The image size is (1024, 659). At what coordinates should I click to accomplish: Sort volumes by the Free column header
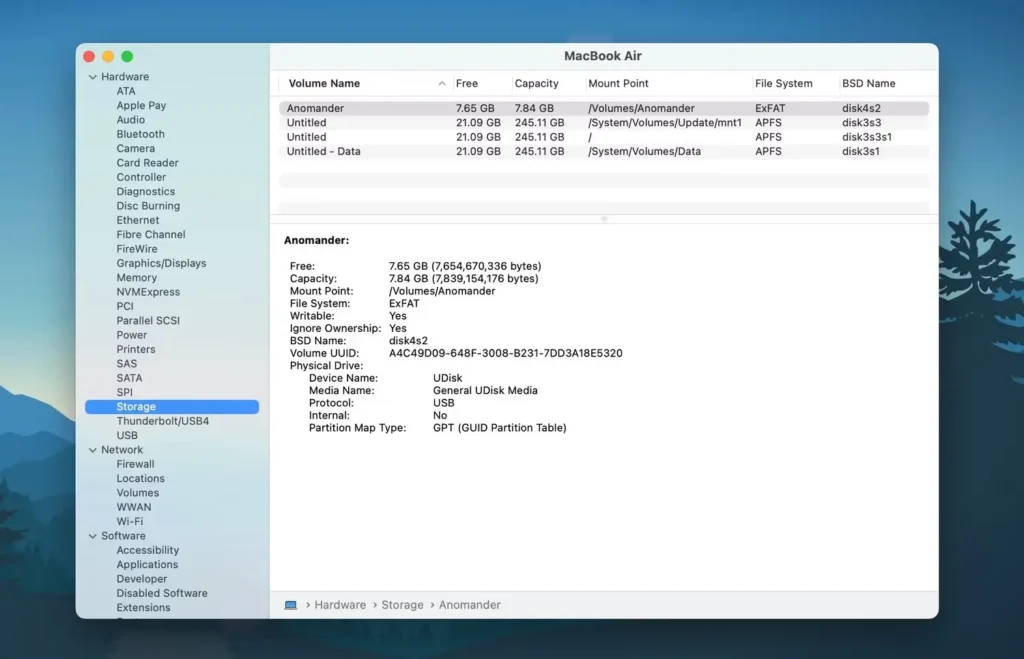[467, 84]
